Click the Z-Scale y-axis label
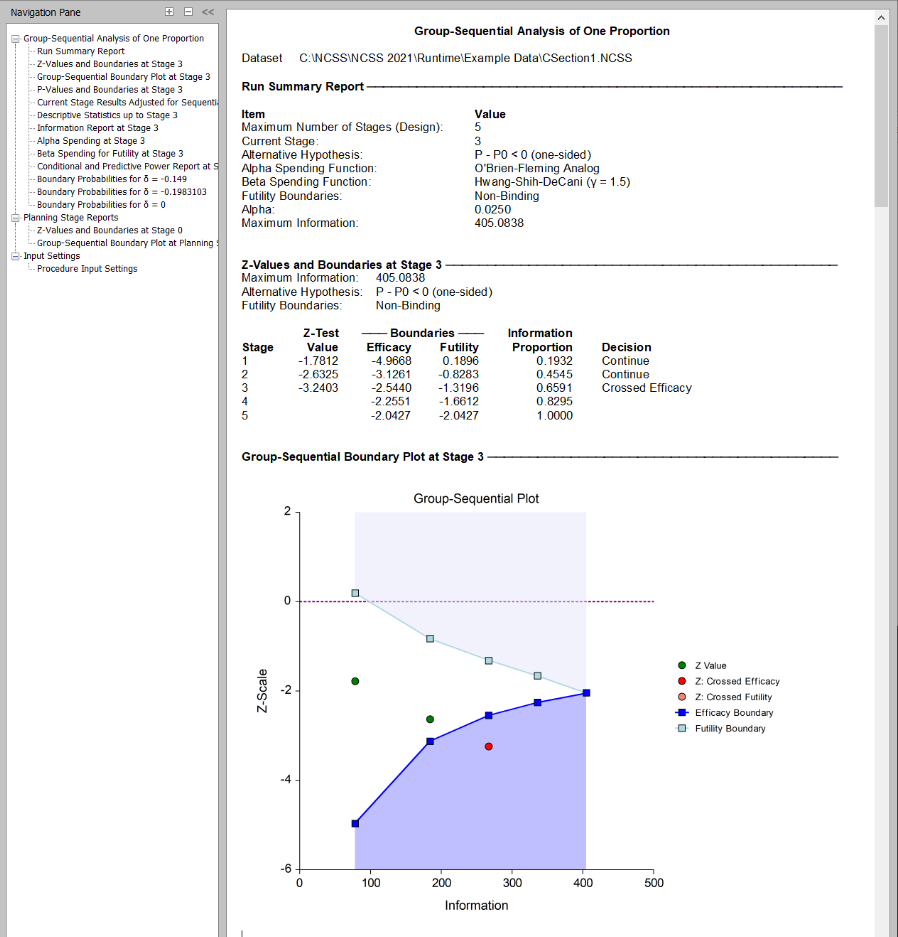Viewport: 898px width, 937px height. click(x=262, y=691)
